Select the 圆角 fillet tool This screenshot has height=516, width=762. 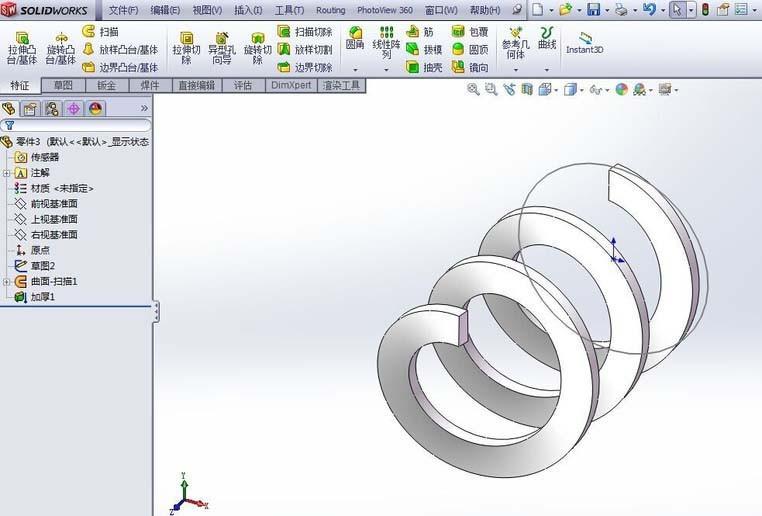pyautogui.click(x=355, y=38)
